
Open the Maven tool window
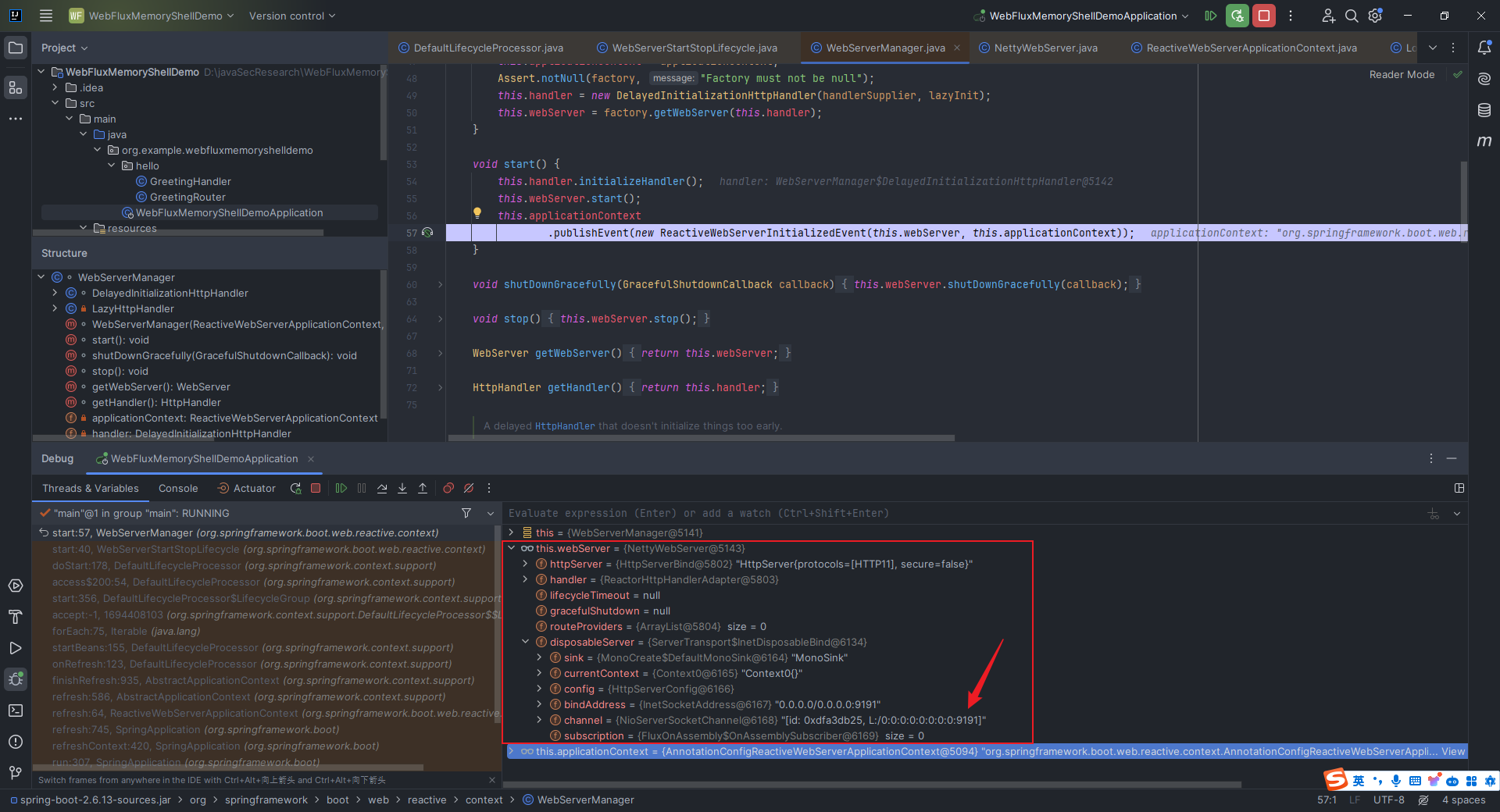(x=1484, y=141)
